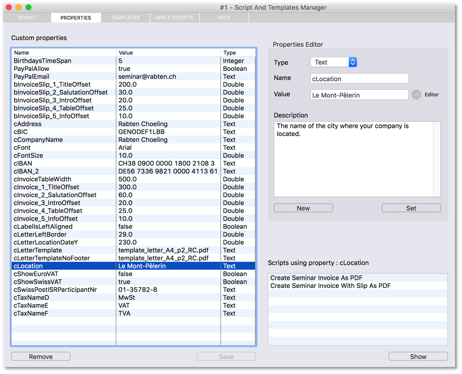Select the cLetterTemplateNoFooter row
462x374 pixels.
click(x=133, y=258)
